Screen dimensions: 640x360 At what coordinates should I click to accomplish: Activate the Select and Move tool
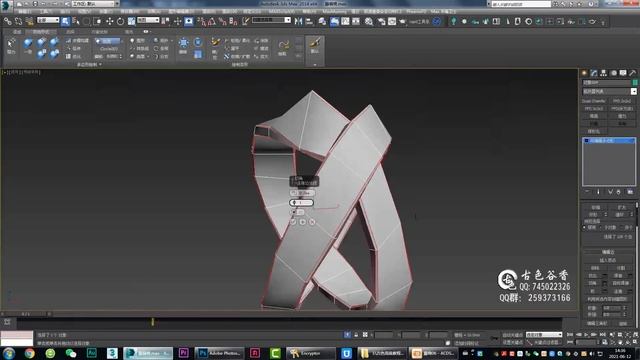(109, 21)
